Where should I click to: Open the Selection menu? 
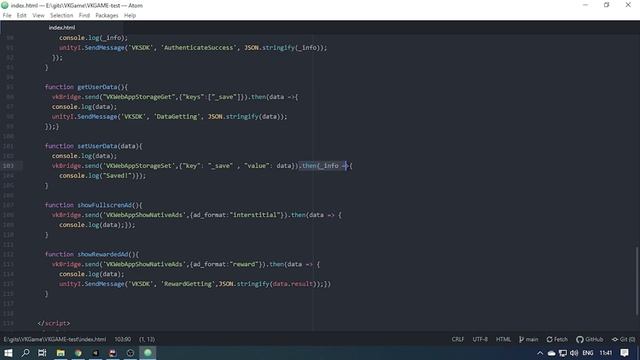[62, 16]
